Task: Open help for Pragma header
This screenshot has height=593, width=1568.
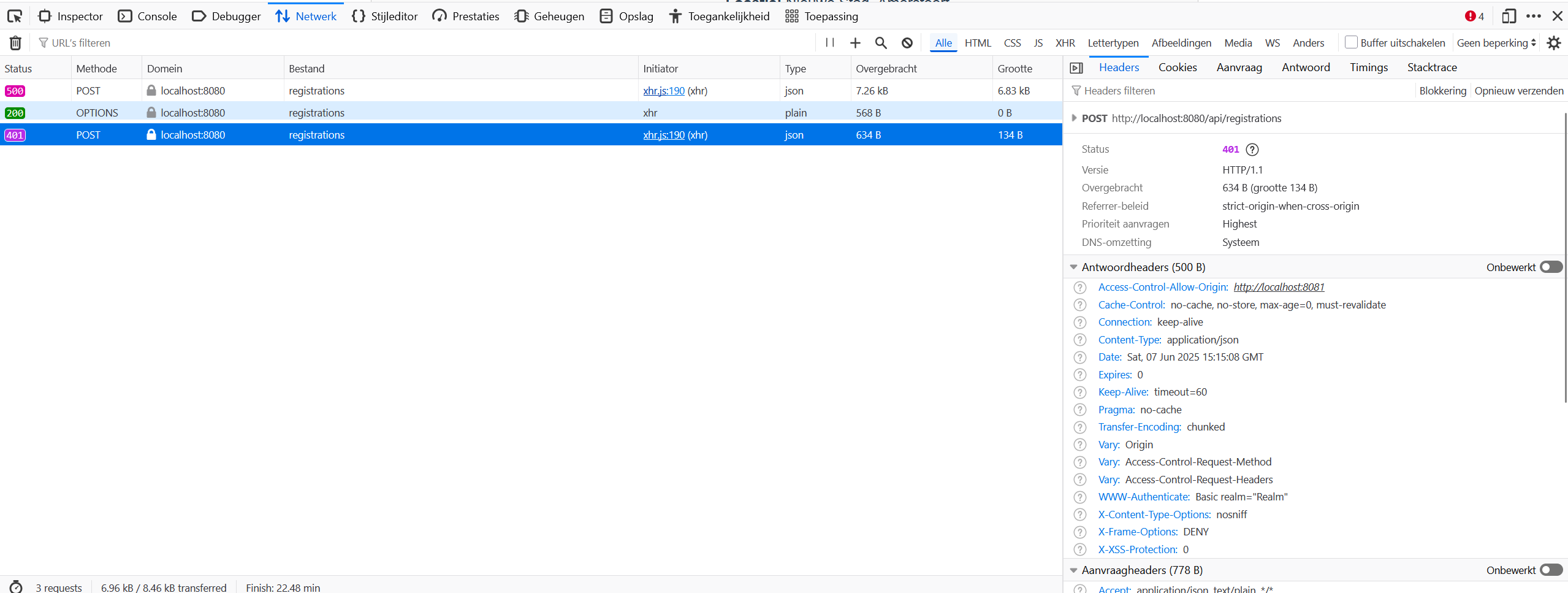Action: click(x=1080, y=410)
